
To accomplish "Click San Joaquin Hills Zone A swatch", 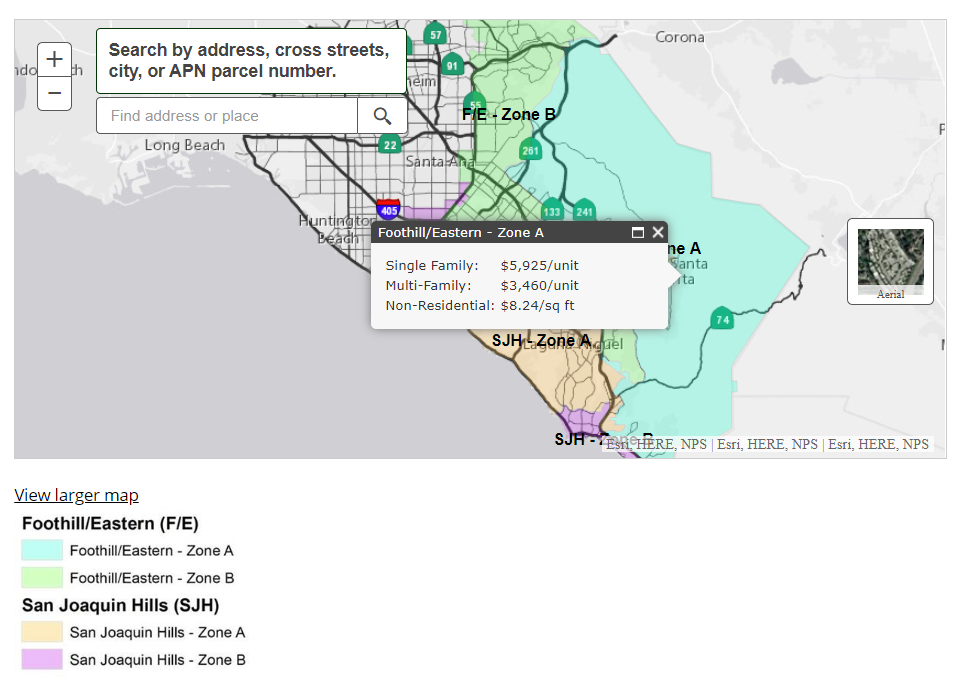I will coord(42,632).
